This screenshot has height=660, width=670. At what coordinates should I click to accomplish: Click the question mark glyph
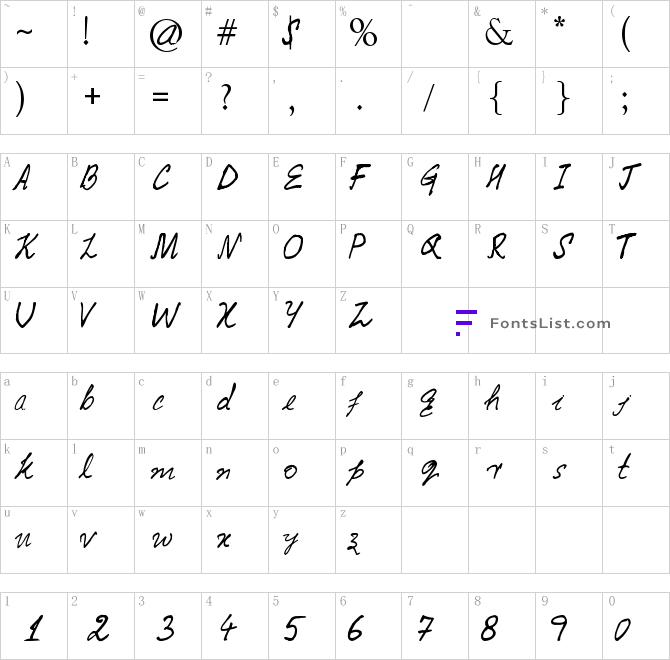point(226,97)
